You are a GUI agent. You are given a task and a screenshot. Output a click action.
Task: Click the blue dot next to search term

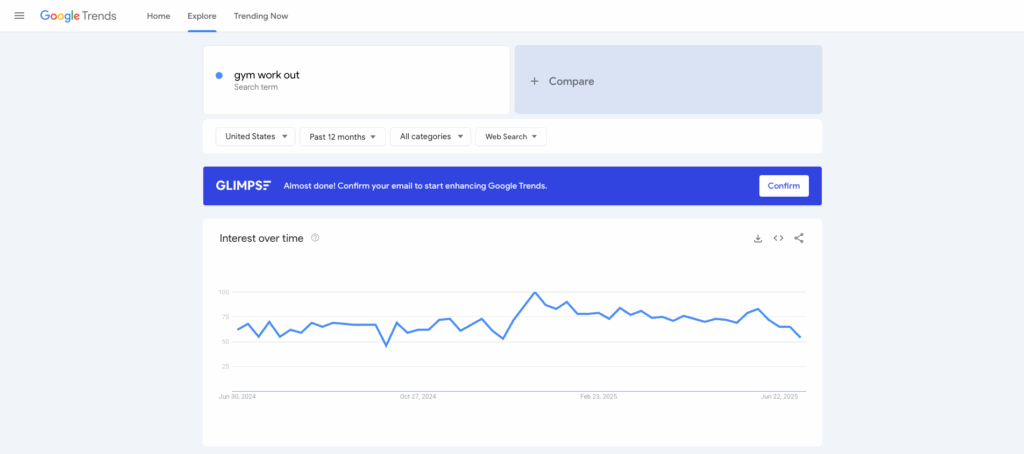[219, 75]
